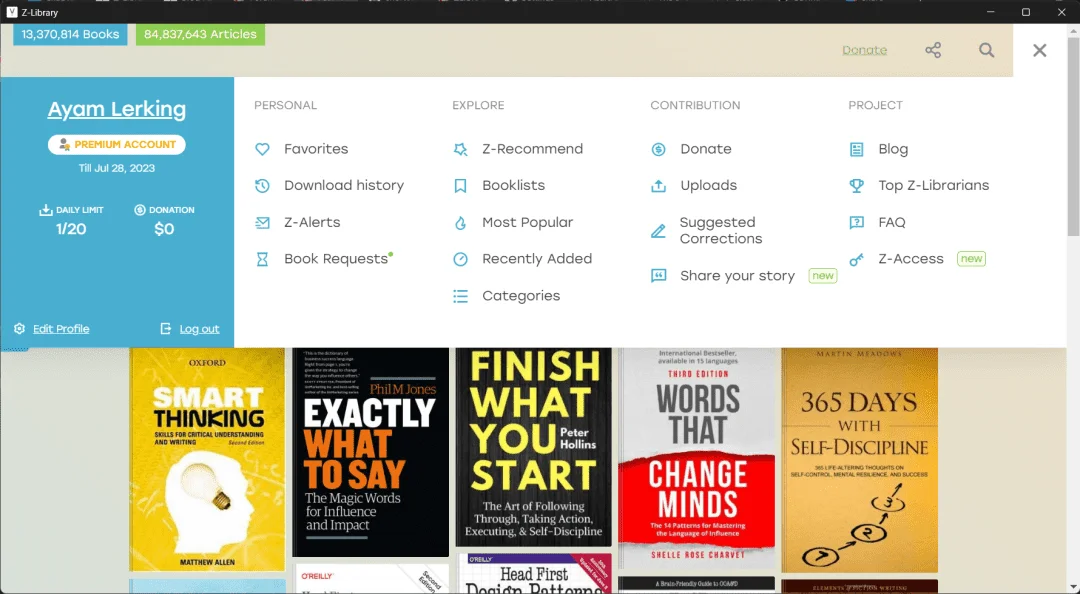Open the Exactly What to Say book cover
1080x594 pixels.
[371, 452]
